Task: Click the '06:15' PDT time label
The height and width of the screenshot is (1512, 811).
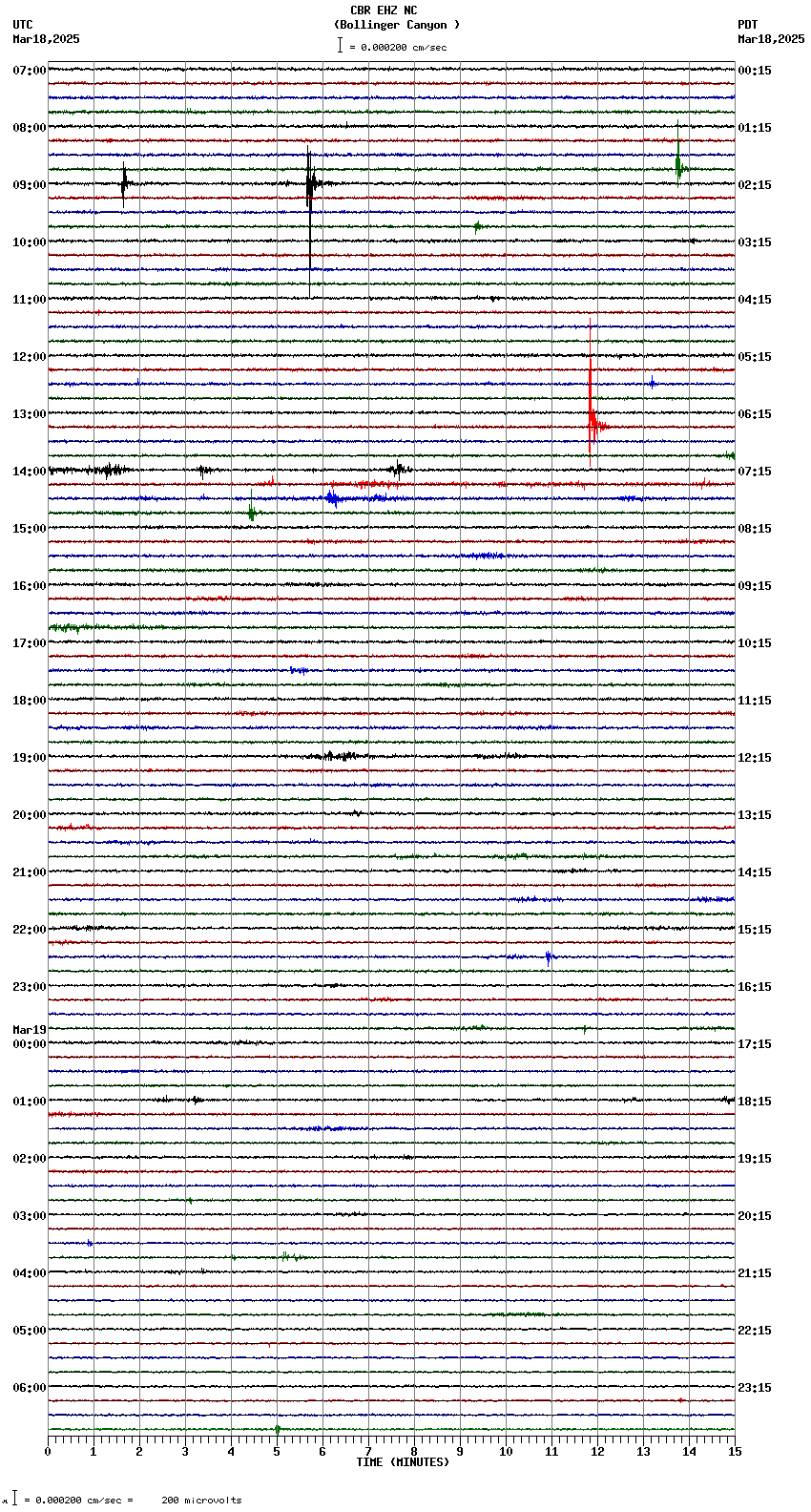Action: click(x=755, y=414)
